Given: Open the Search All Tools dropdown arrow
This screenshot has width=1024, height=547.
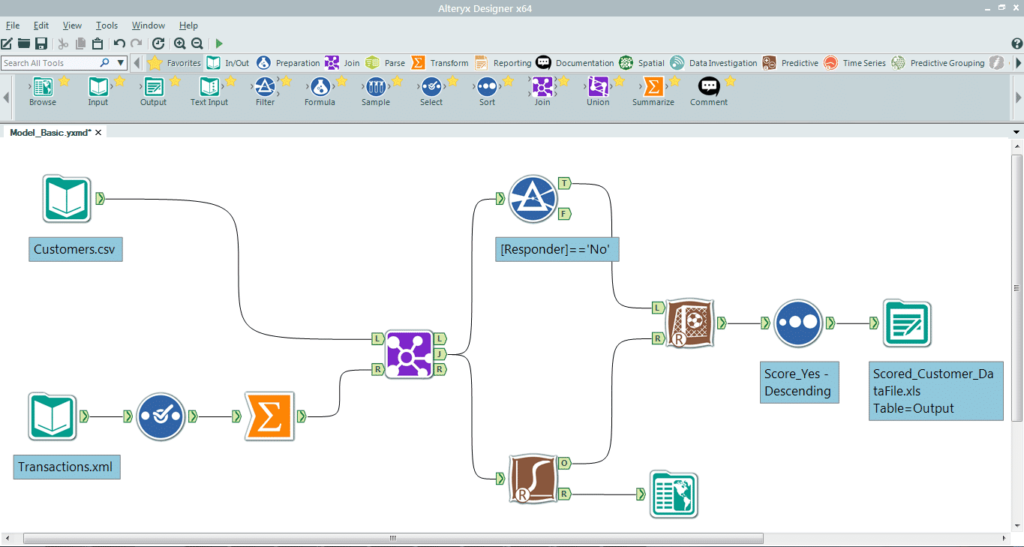Looking at the screenshot, I should pyautogui.click(x=120, y=63).
